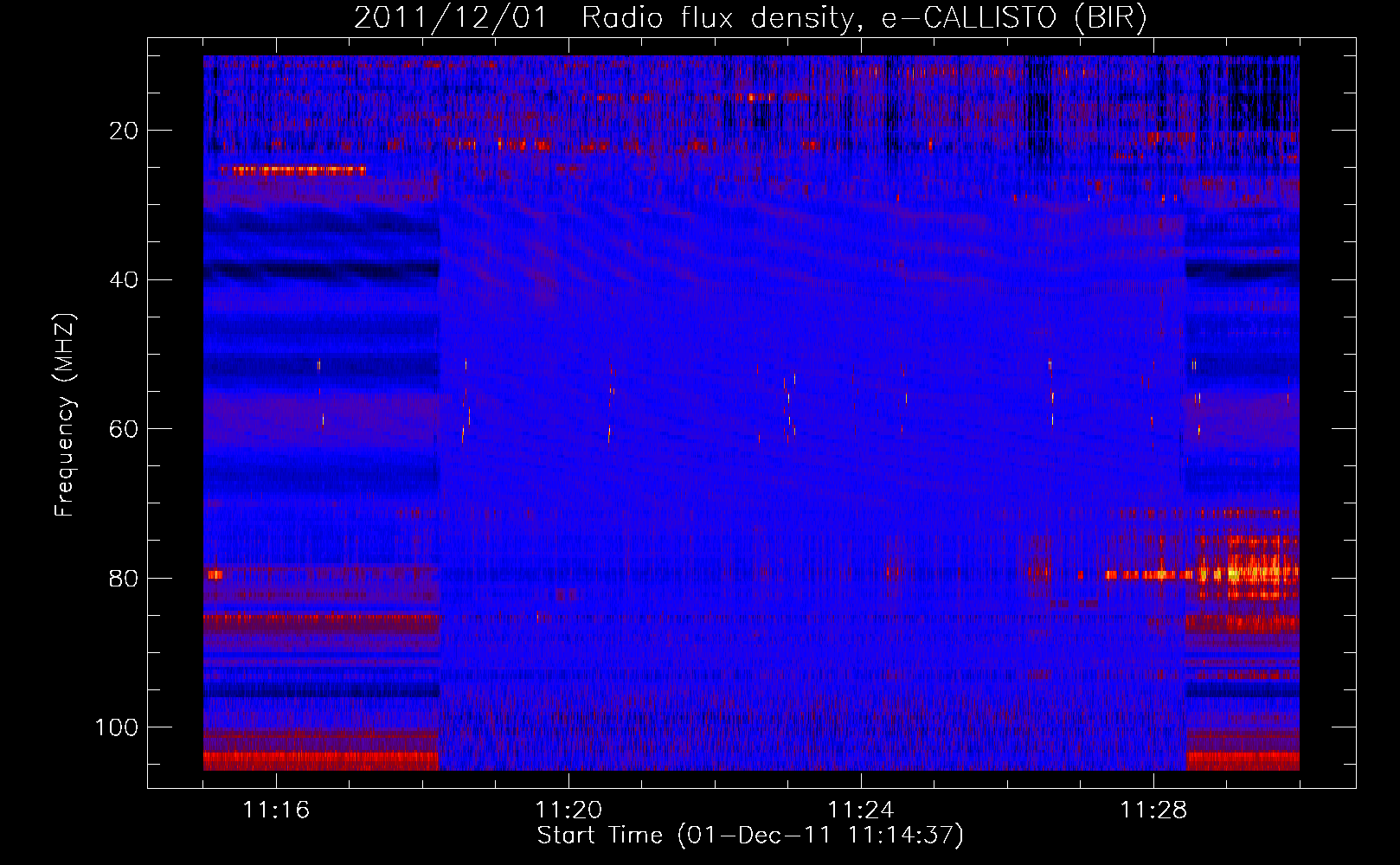This screenshot has height=865, width=1400.
Task: Click the '11:28' time tick label
Action: (1153, 811)
